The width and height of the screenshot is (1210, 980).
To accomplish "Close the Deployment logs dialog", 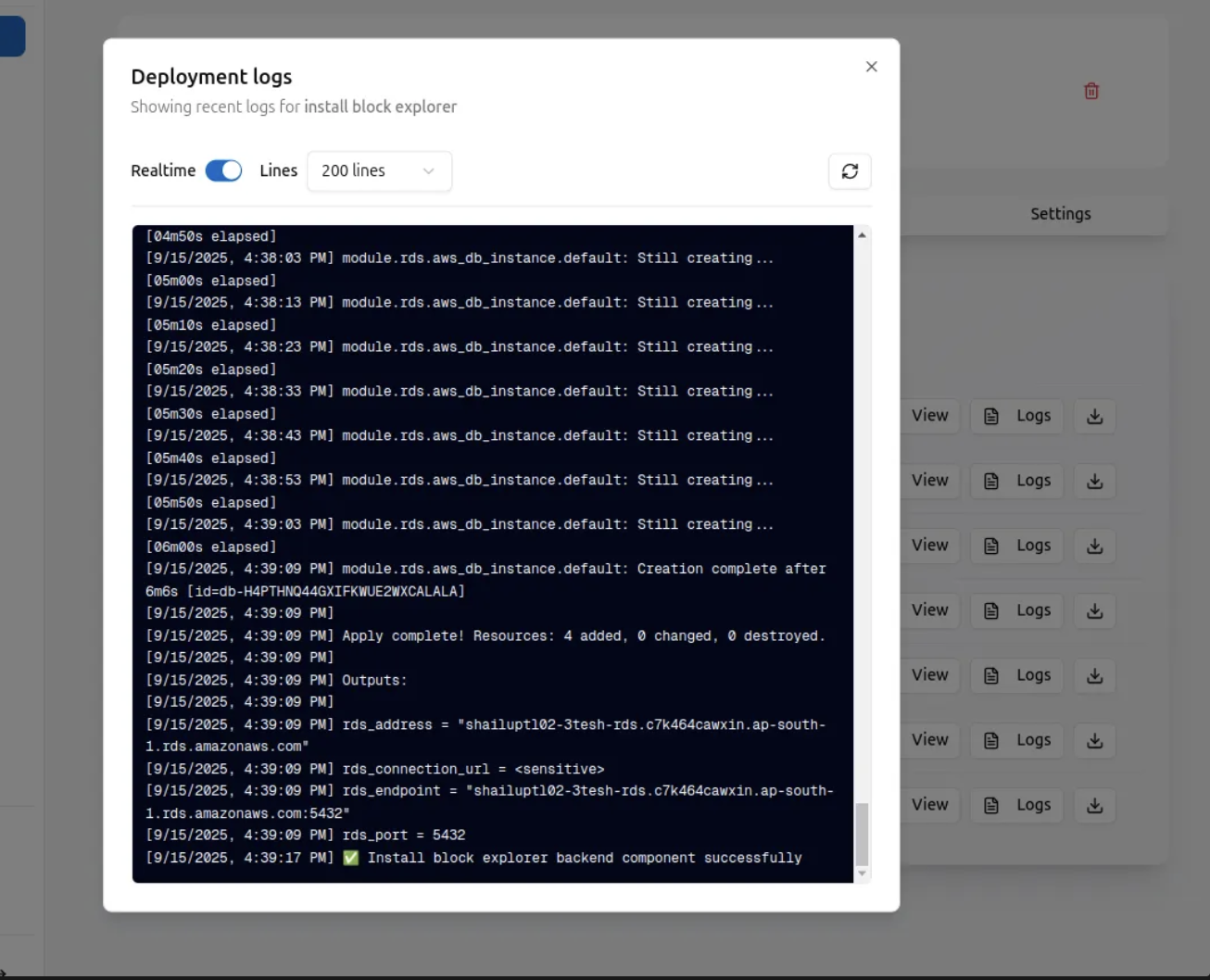I will click(x=871, y=67).
